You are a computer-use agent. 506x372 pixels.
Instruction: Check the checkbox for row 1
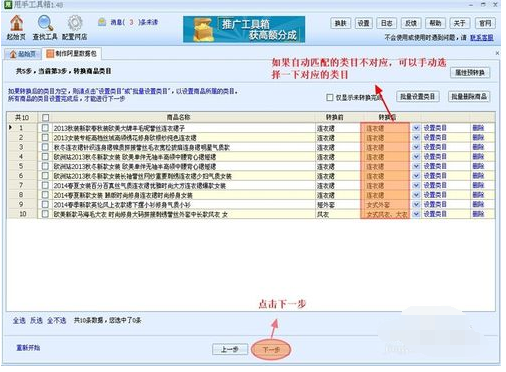click(x=45, y=128)
